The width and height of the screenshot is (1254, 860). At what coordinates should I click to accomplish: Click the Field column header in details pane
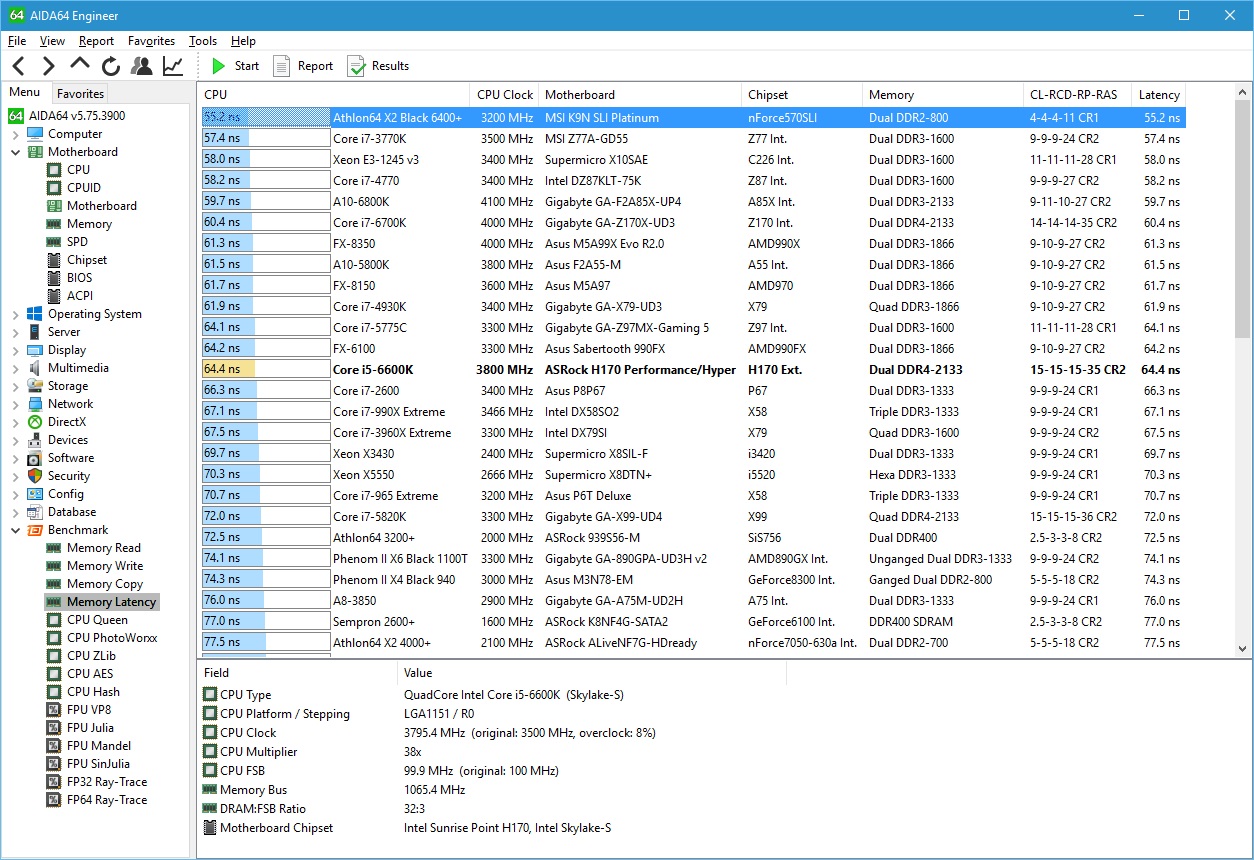(x=297, y=673)
